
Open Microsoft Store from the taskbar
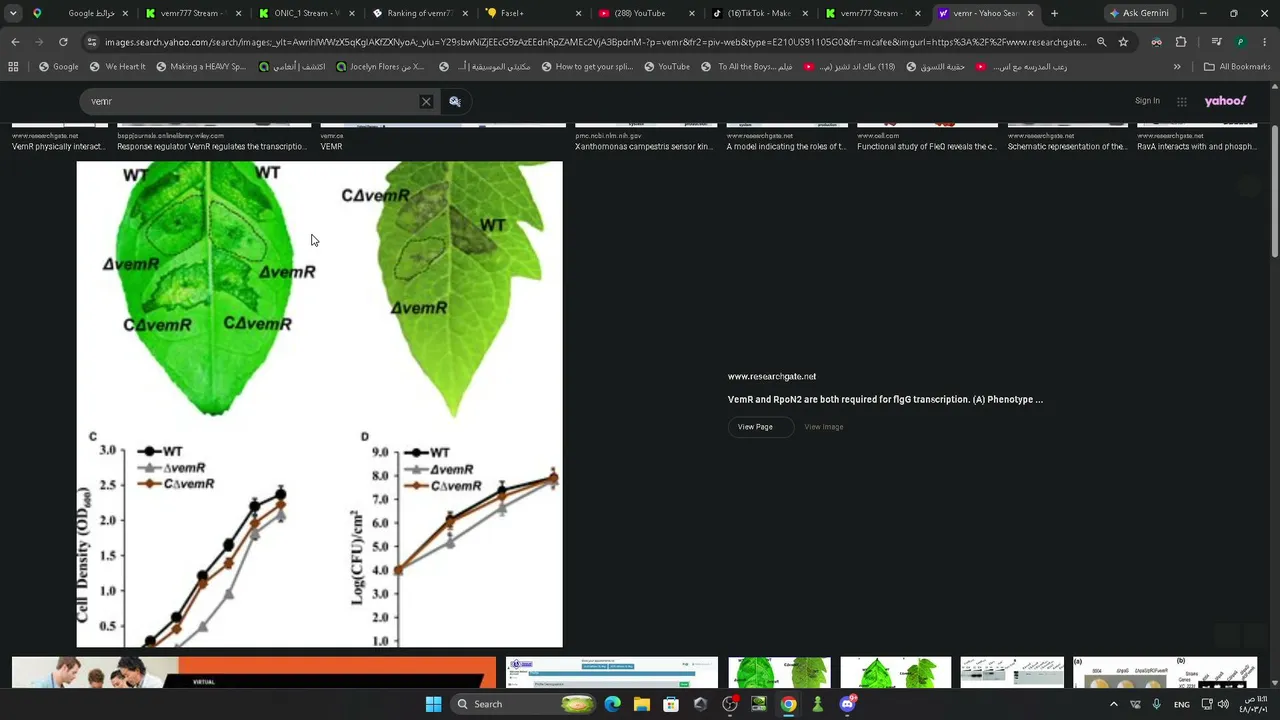tap(671, 704)
